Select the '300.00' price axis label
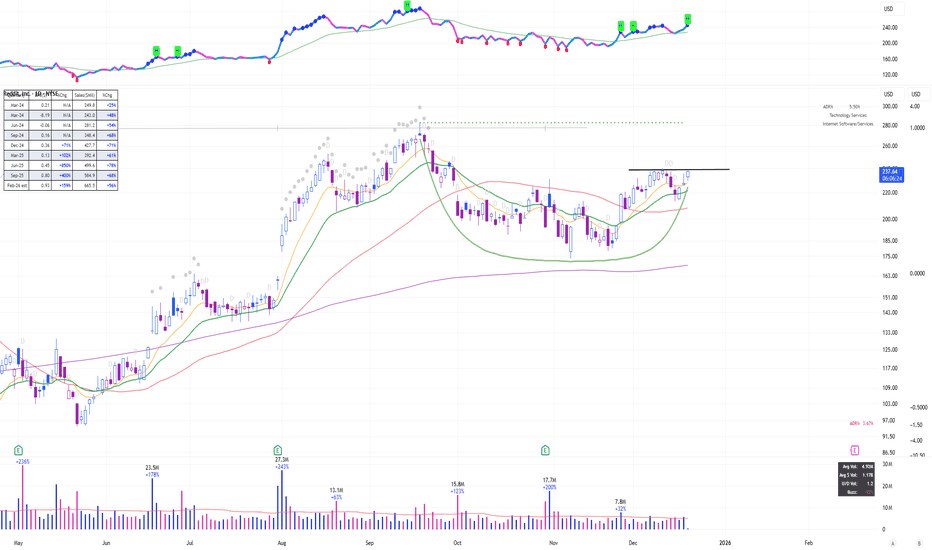The height and width of the screenshot is (550, 932). pyautogui.click(x=889, y=106)
